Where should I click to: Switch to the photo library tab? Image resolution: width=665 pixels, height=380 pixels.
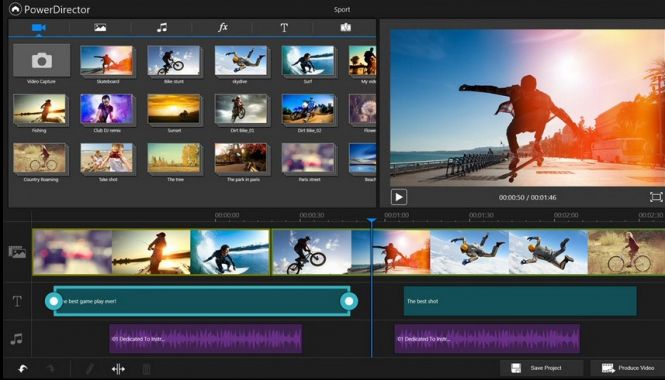click(x=100, y=28)
